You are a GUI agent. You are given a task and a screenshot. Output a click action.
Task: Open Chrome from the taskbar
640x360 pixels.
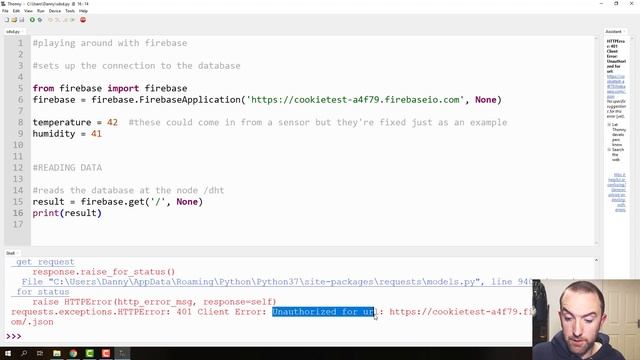pyautogui.click(x=73, y=353)
